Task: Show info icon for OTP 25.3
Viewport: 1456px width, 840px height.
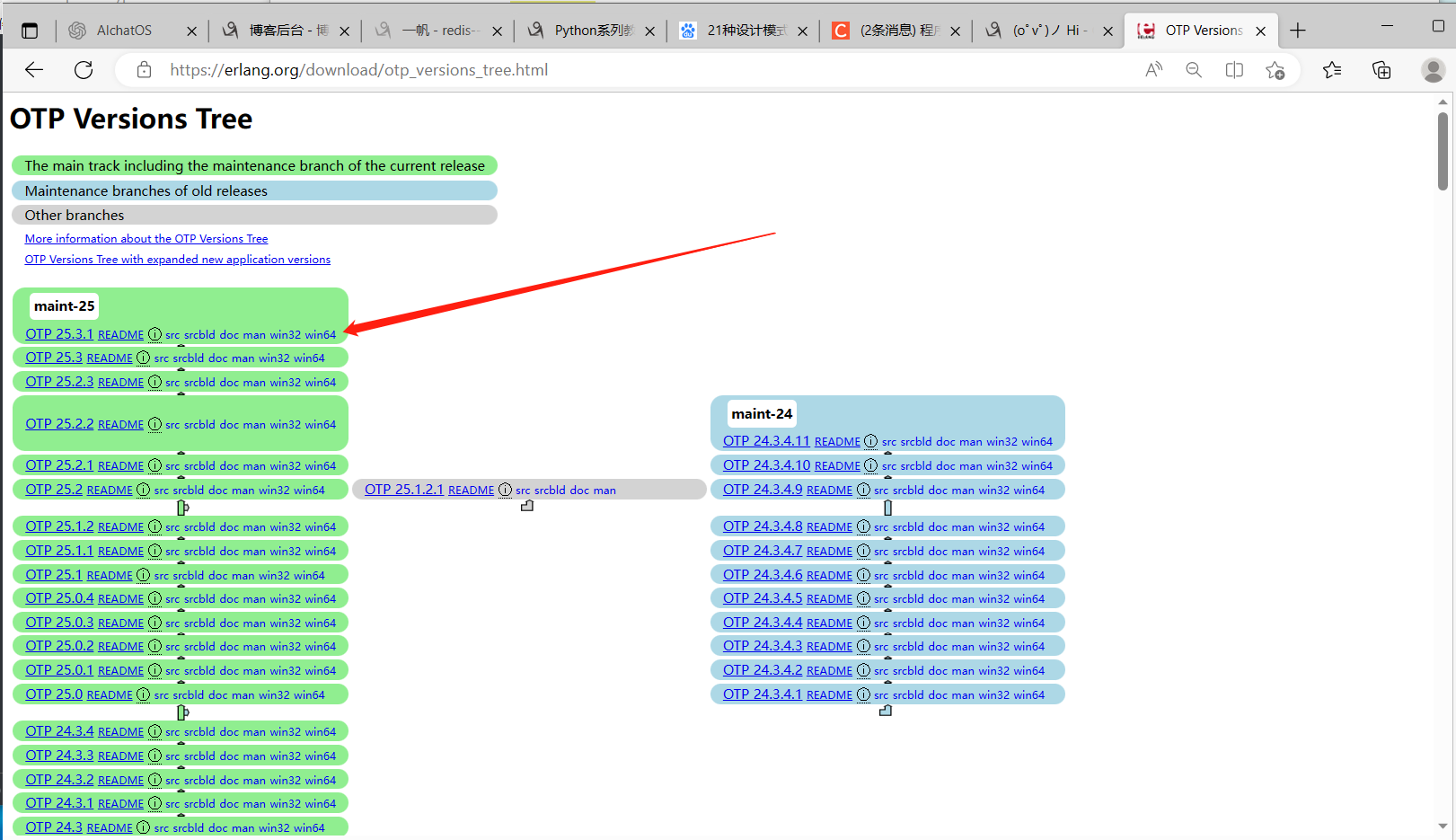Action: click(x=143, y=358)
